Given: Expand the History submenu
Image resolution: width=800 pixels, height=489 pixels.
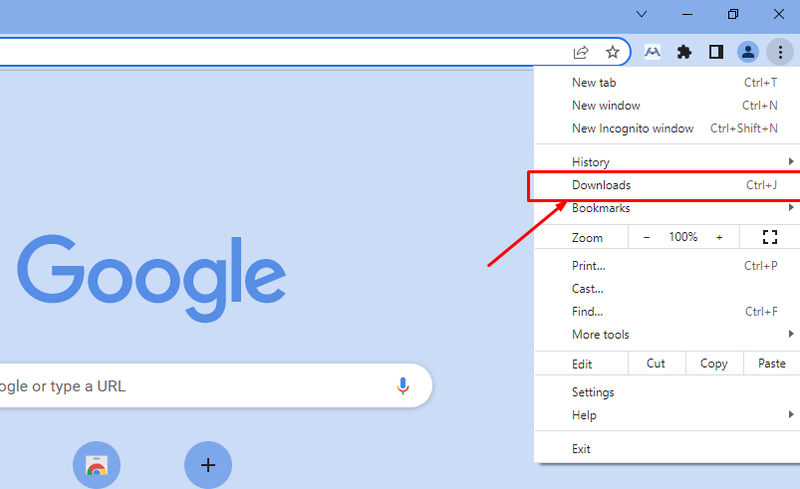Looking at the screenshot, I should pyautogui.click(x=667, y=162).
